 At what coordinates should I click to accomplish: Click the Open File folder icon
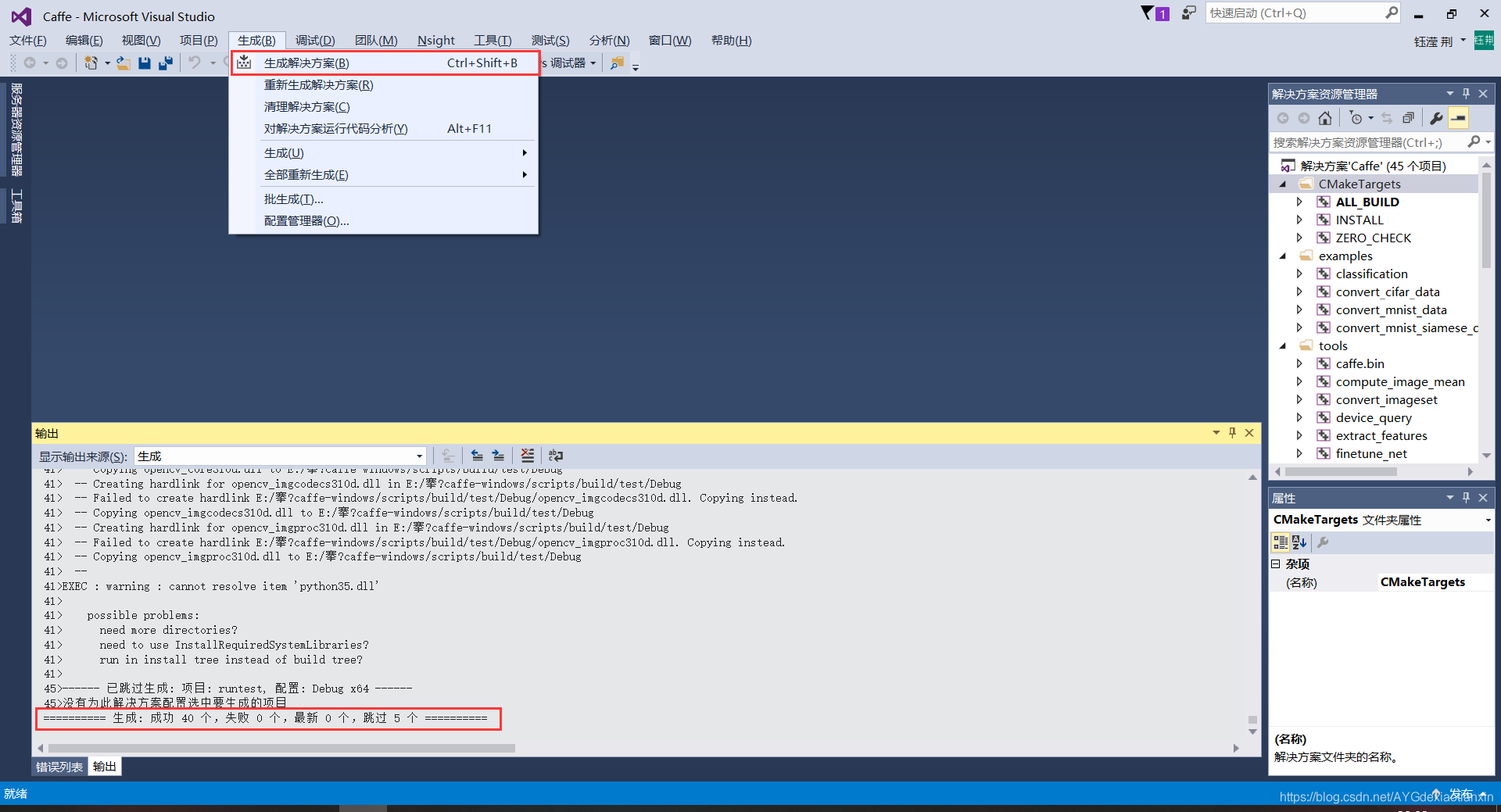pyautogui.click(x=124, y=63)
